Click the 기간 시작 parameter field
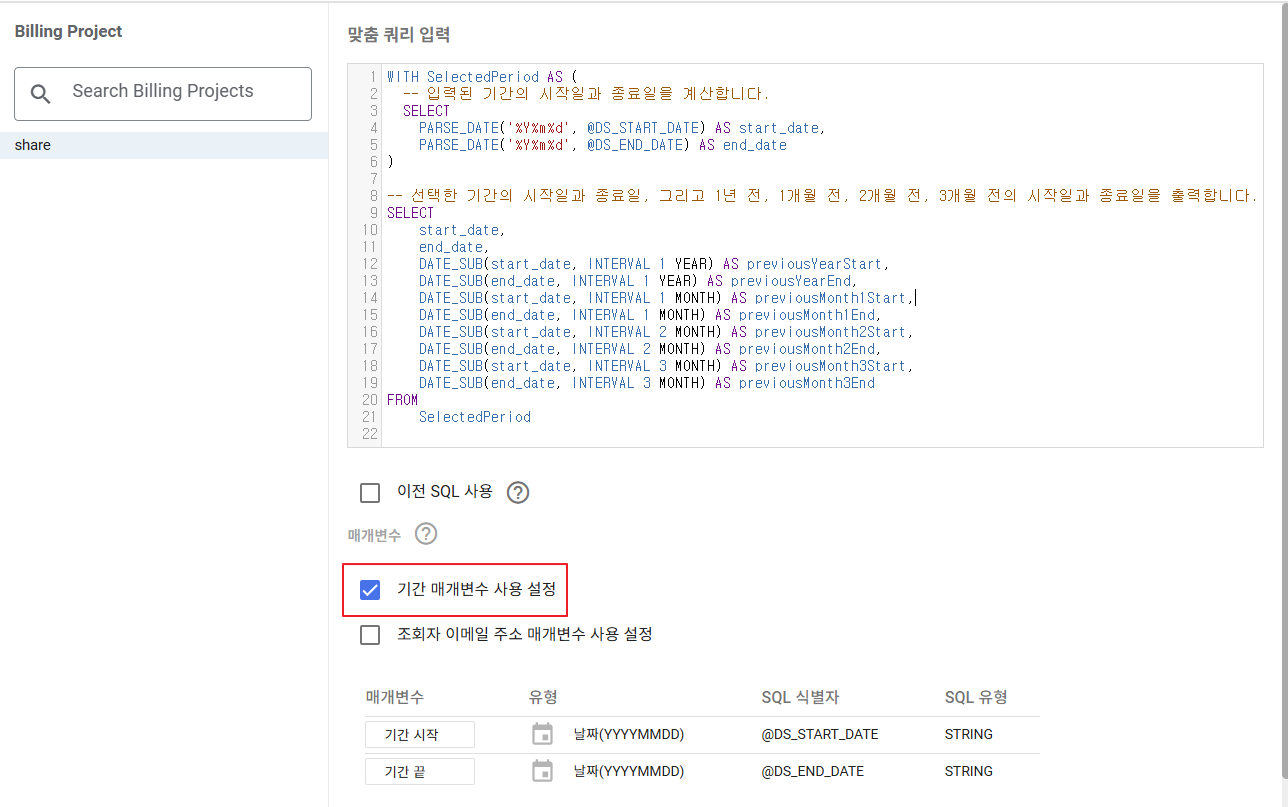This screenshot has height=807, width=1288. [x=419, y=735]
